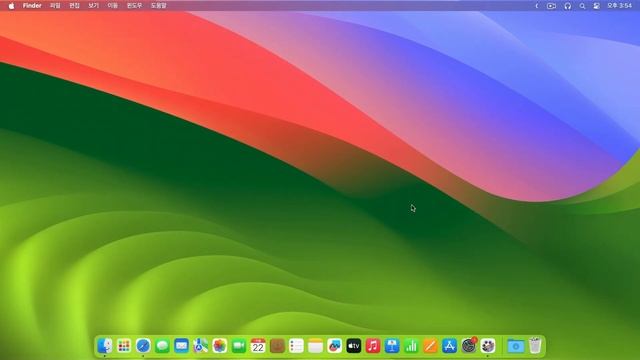Open the 윈도우 (Window) menu
This screenshot has height=360, width=640.
[134, 6]
